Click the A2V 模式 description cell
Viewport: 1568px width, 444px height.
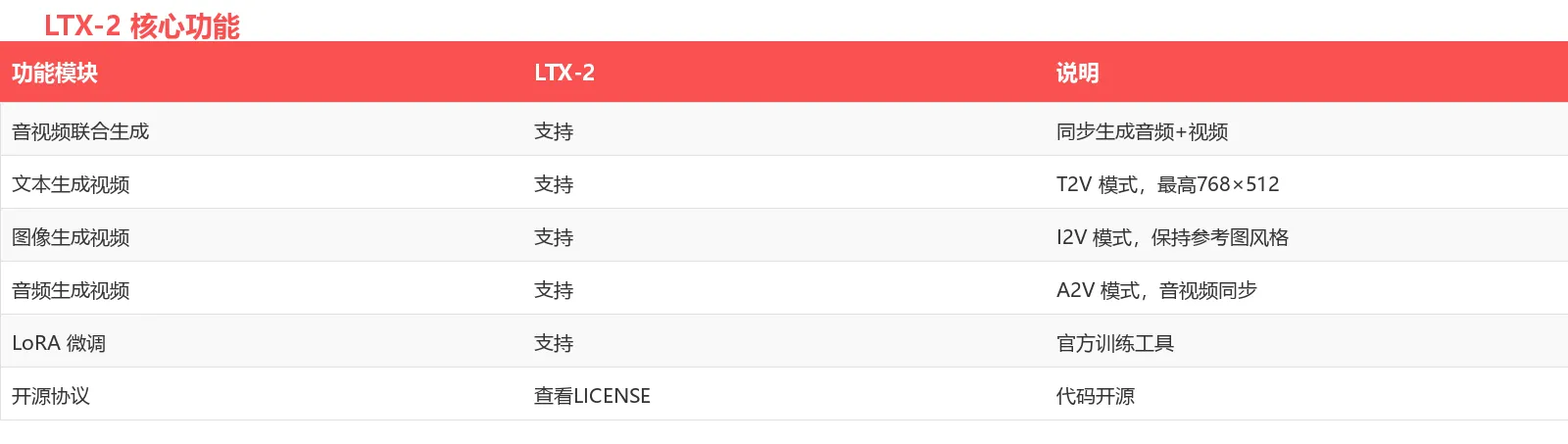tap(1156, 290)
